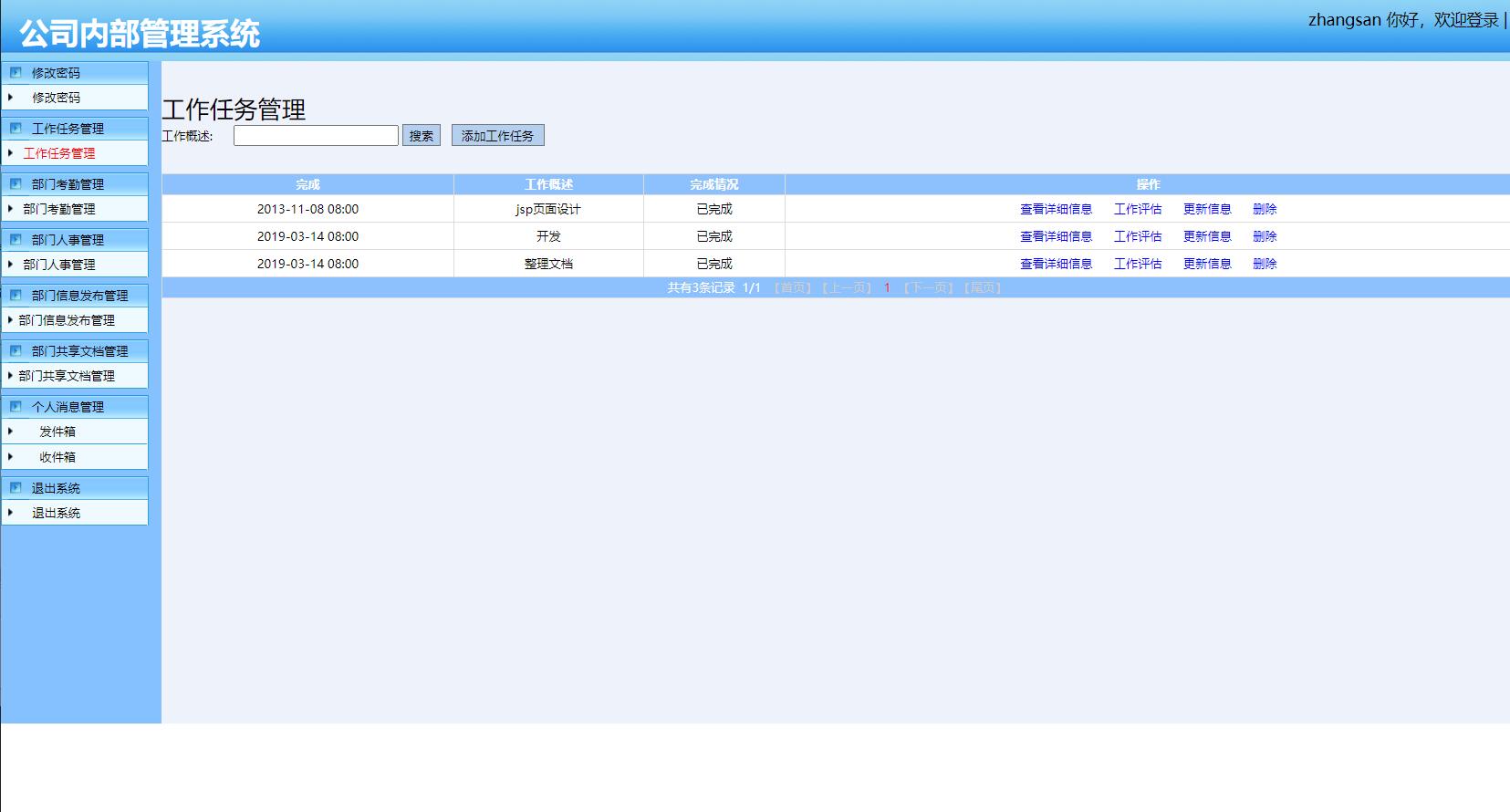1510x812 pixels.
Task: Click the icon beside 修改密码 section header
Action: [x=16, y=73]
